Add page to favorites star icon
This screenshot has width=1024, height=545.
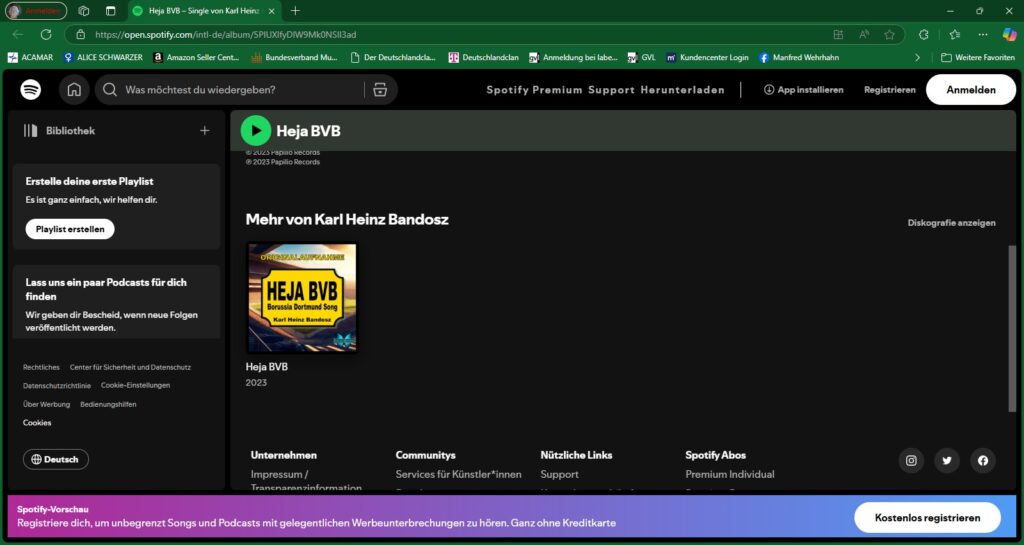tap(889, 35)
